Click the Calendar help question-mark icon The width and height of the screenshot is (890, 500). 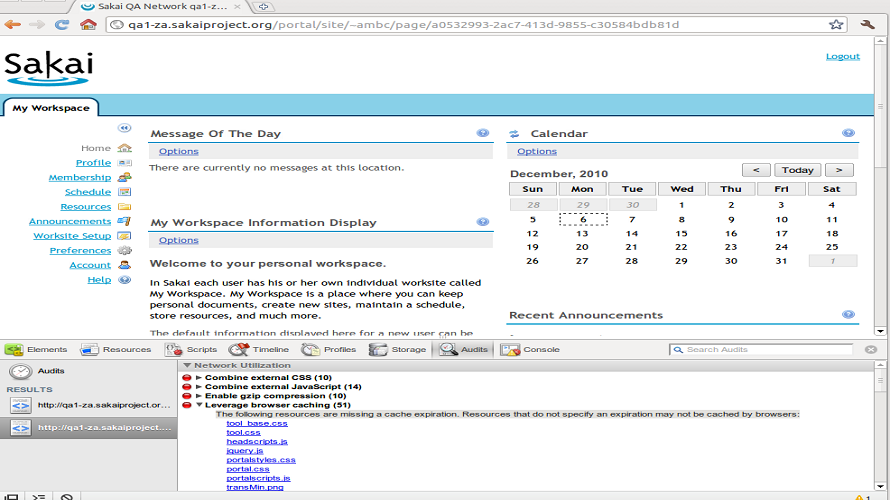point(848,133)
